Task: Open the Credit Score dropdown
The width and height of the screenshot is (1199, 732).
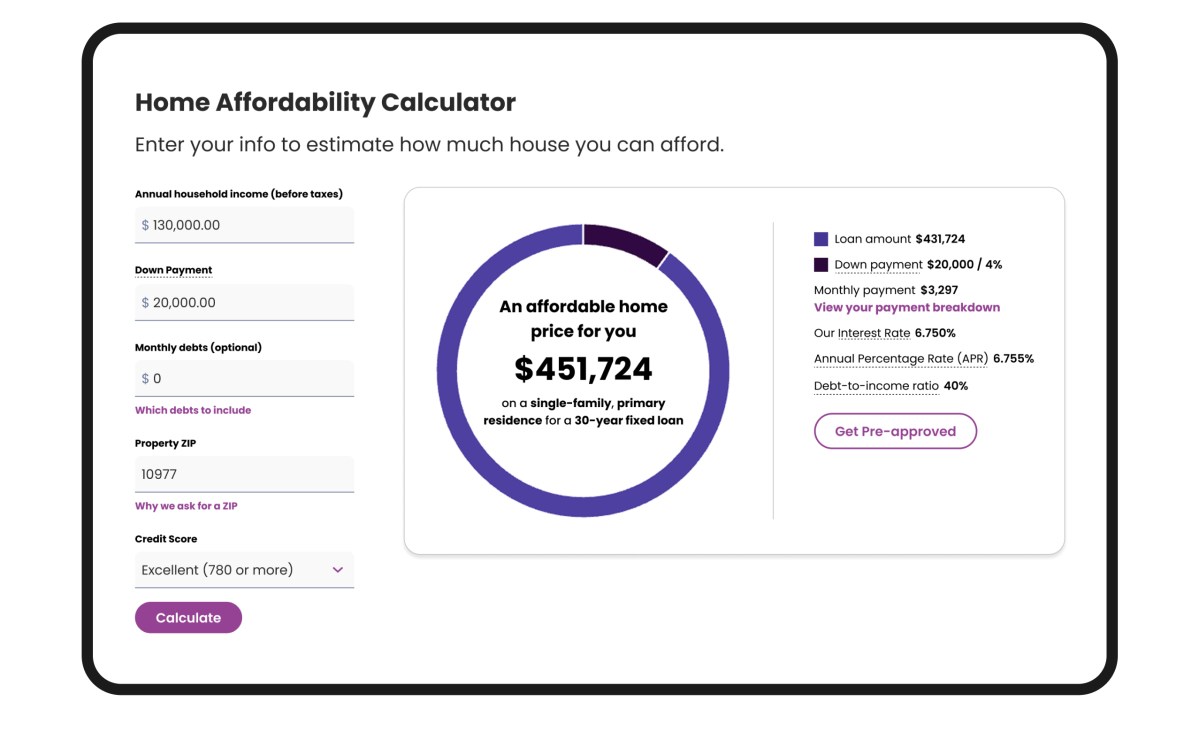Action: [x=244, y=569]
